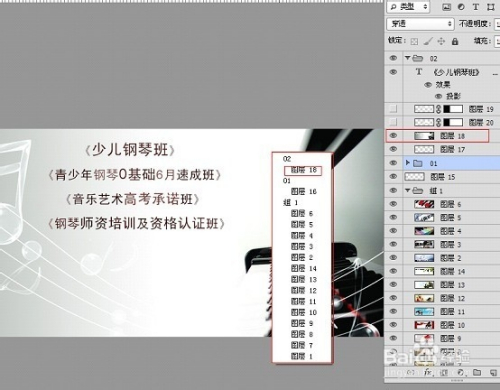500x390 pixels.
Task: Click the 《青少年钢琴0基础6月速成班》 text on canvas
Action: click(135, 175)
